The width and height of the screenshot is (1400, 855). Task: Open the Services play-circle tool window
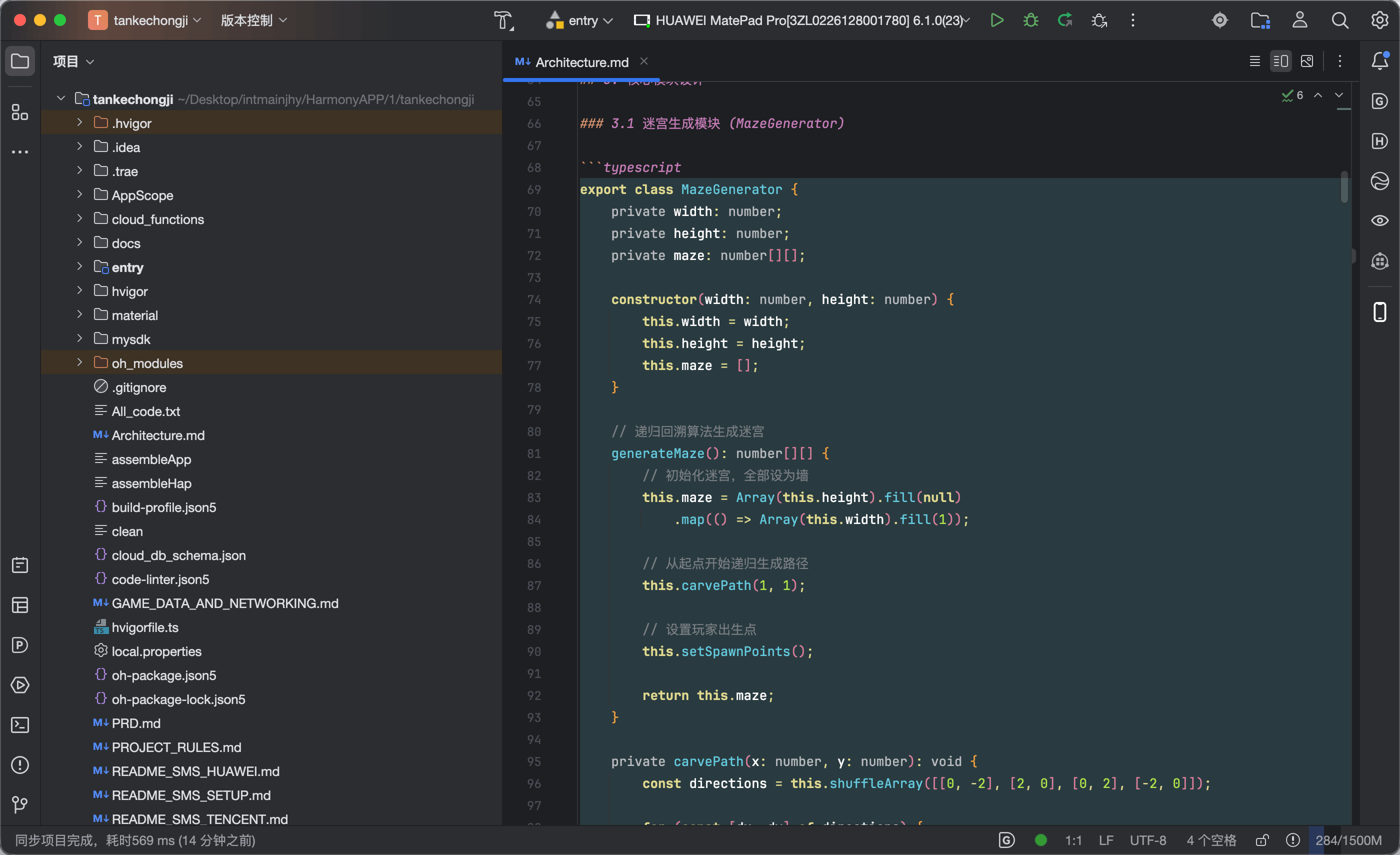[20, 684]
